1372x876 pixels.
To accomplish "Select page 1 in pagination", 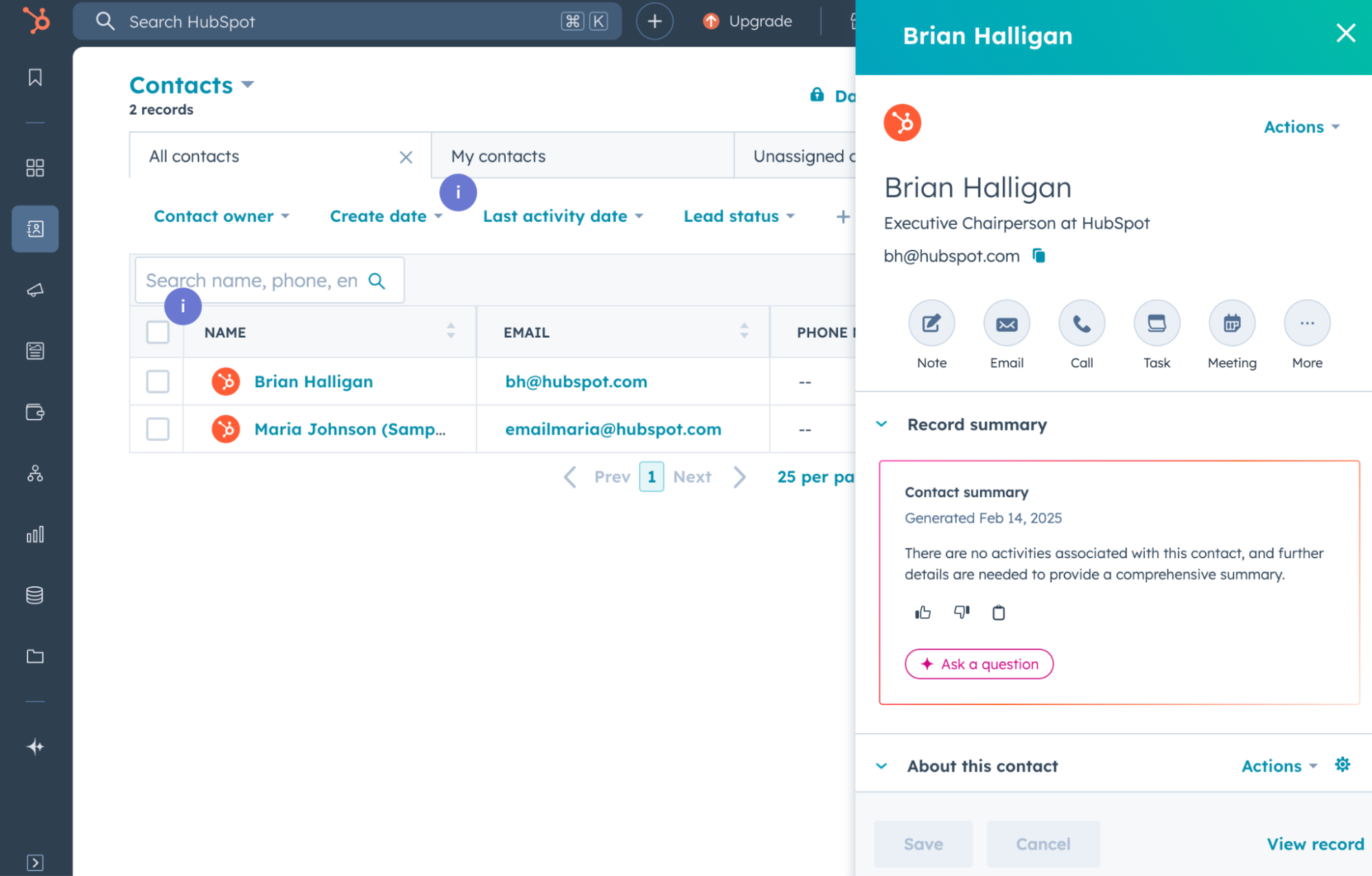I will tap(651, 476).
